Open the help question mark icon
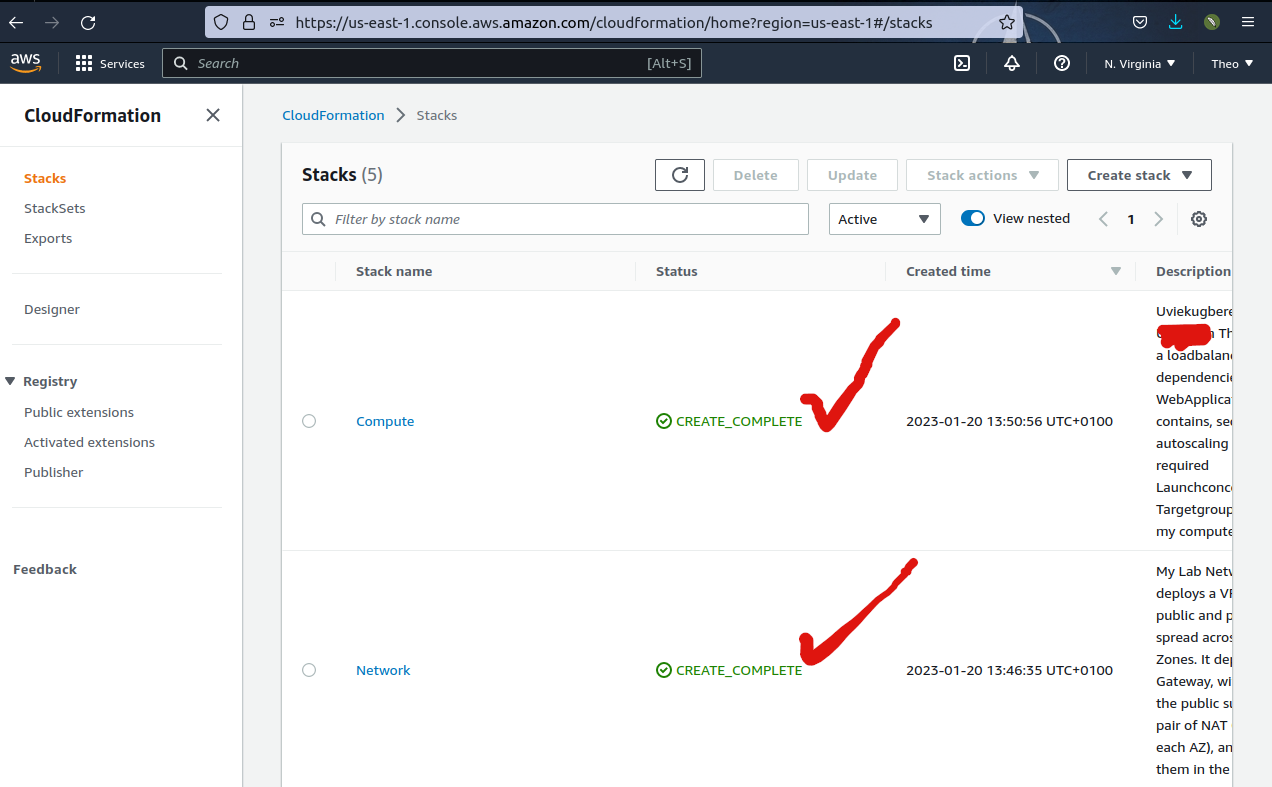The width and height of the screenshot is (1272, 787). click(x=1062, y=63)
